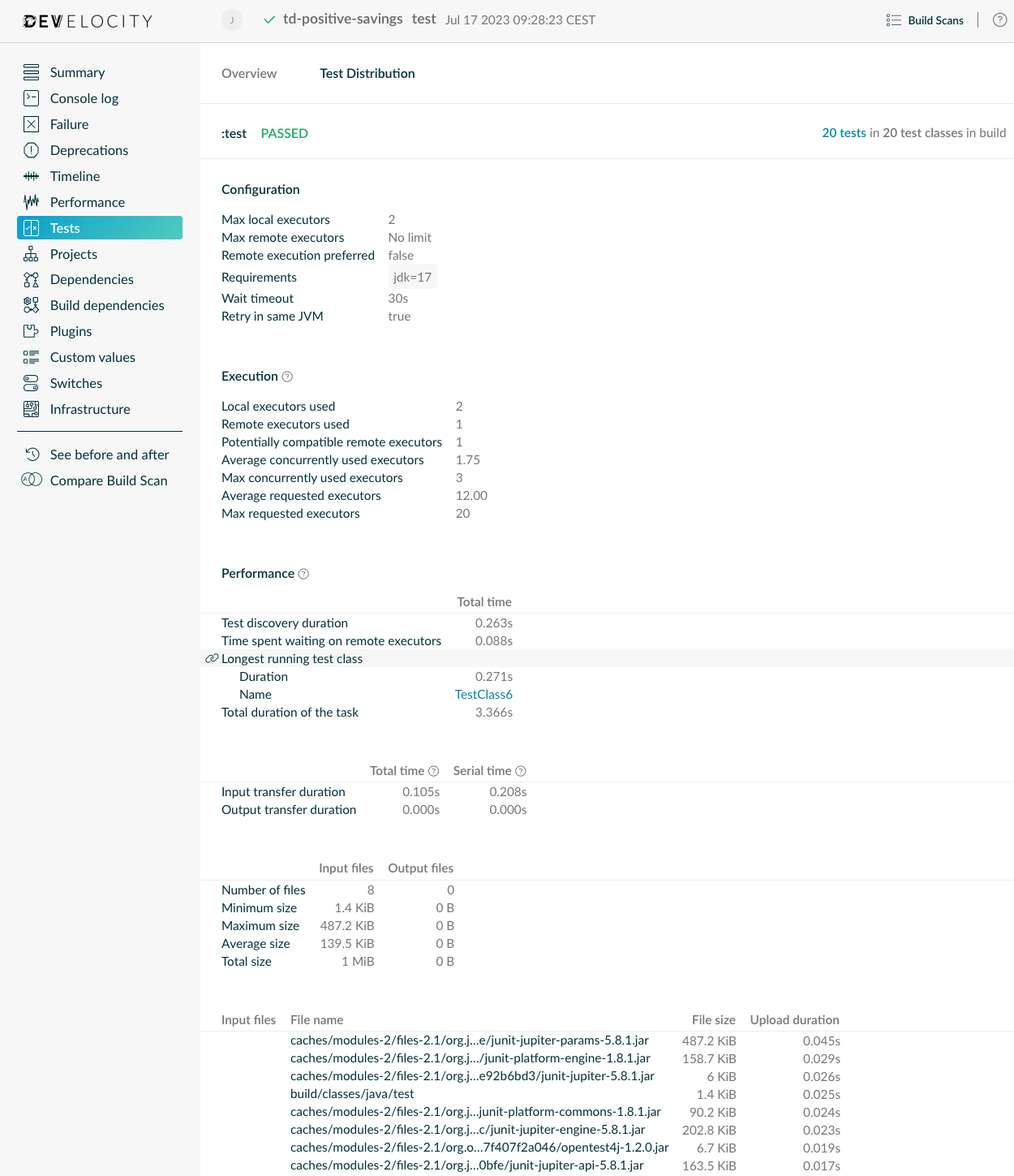
Task: Open the Timeline view
Action: 75,176
